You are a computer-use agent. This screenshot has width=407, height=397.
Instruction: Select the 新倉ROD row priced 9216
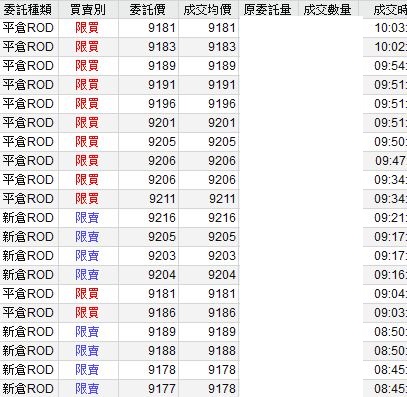point(203,218)
